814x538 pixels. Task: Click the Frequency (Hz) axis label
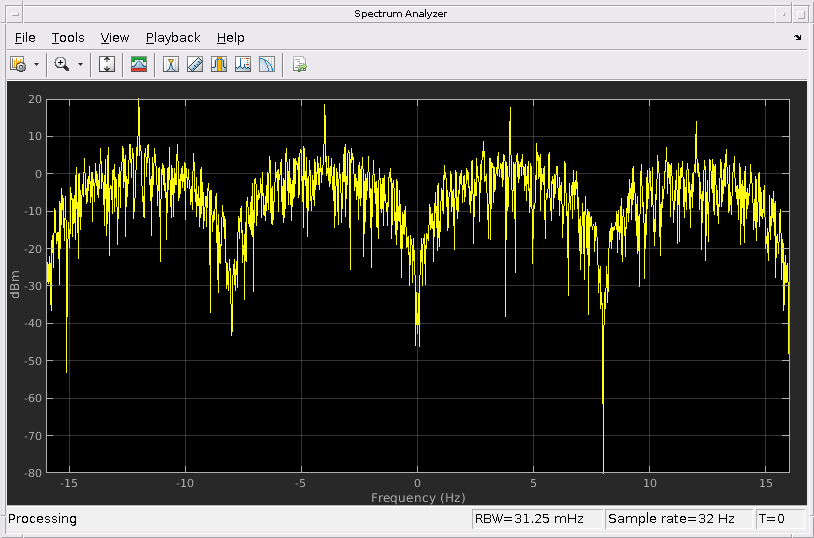(418, 497)
